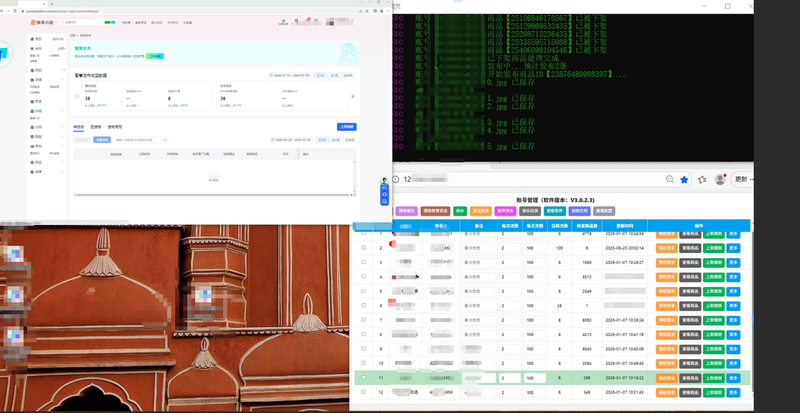Click the blue 上传视频 button
Image resolution: width=800 pixels, height=413 pixels.
[x=346, y=127]
